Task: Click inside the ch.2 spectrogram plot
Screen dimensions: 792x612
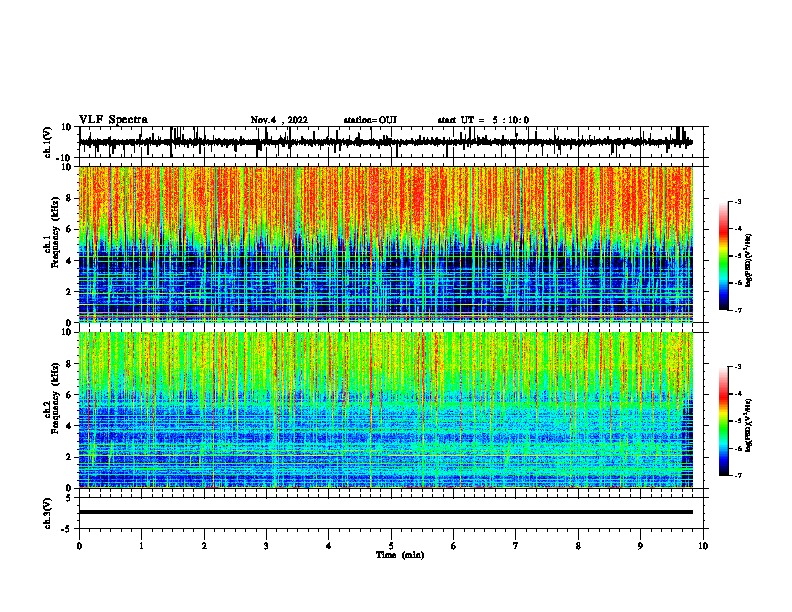Action: coord(386,410)
